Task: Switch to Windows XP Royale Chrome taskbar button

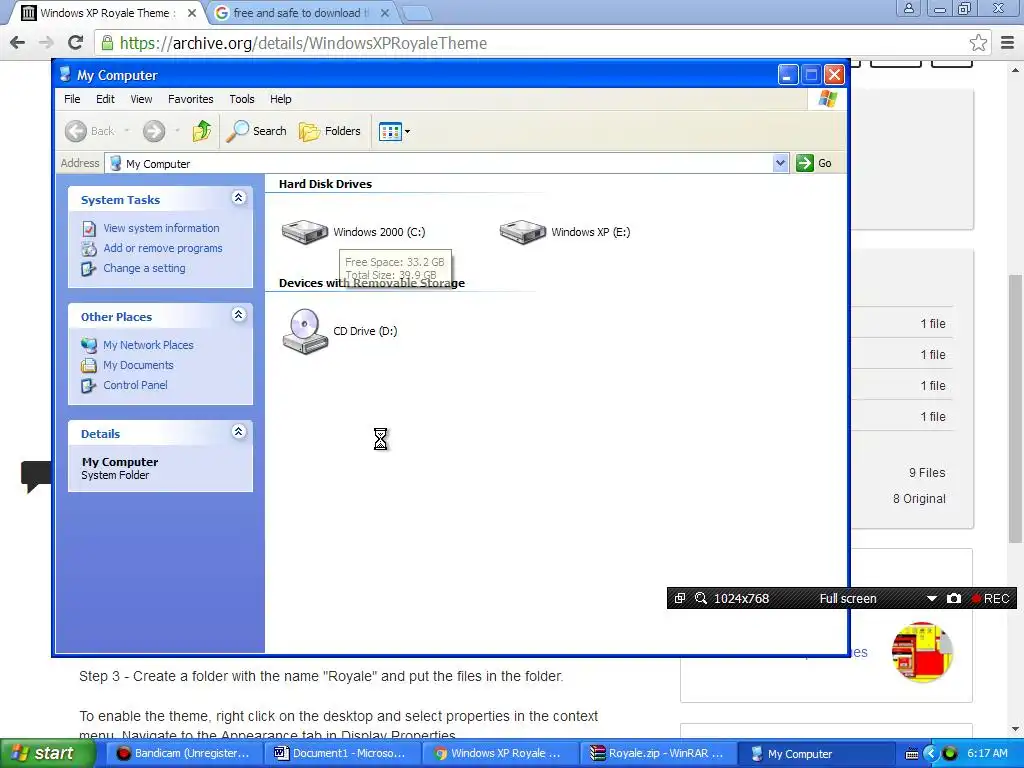Action: [x=500, y=754]
